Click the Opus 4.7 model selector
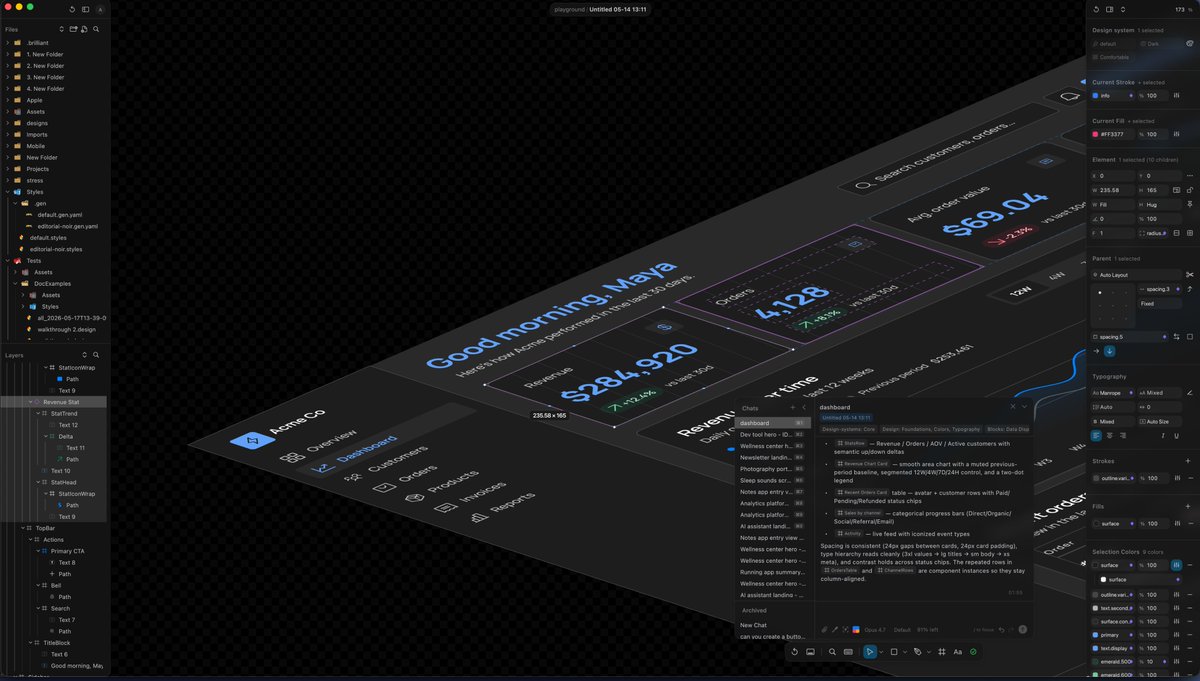1200x681 pixels. click(876, 630)
